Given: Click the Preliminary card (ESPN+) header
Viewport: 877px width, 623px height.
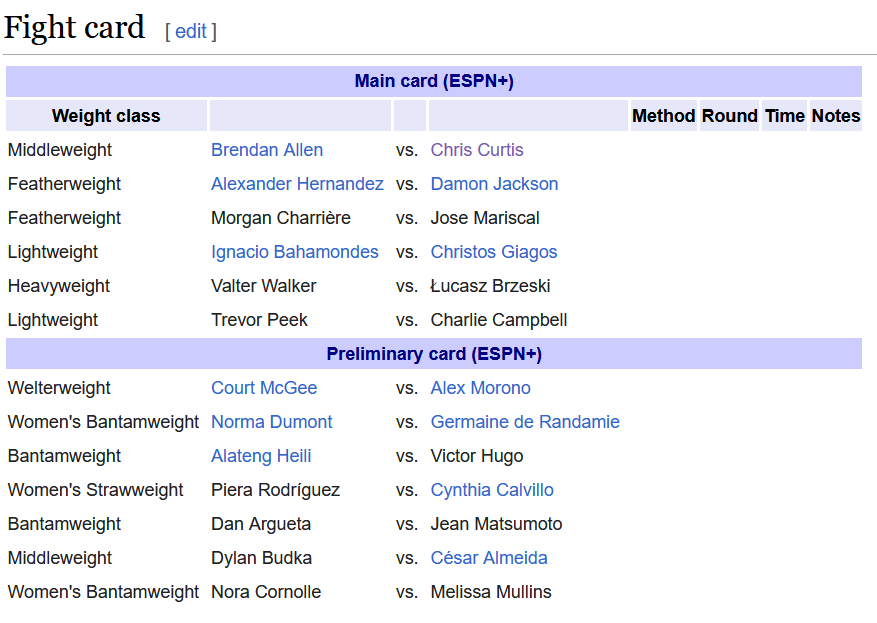Looking at the screenshot, I should [434, 354].
